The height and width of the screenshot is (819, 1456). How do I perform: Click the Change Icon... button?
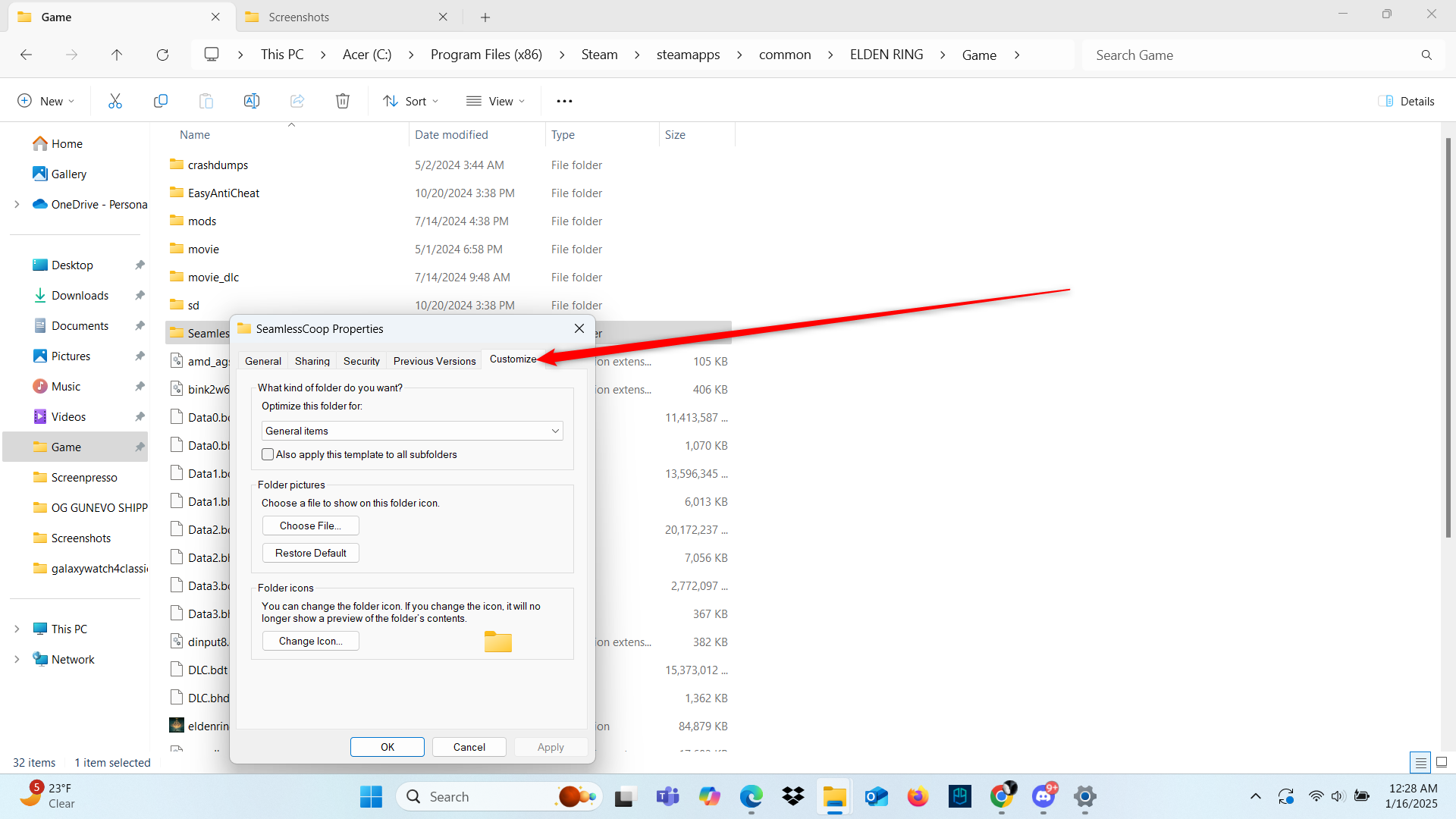(311, 641)
